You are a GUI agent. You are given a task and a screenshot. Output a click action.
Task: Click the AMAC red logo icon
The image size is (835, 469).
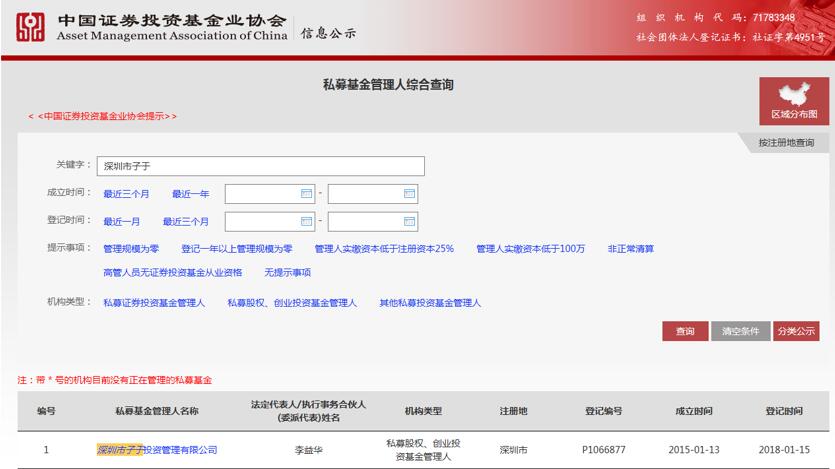[x=30, y=27]
